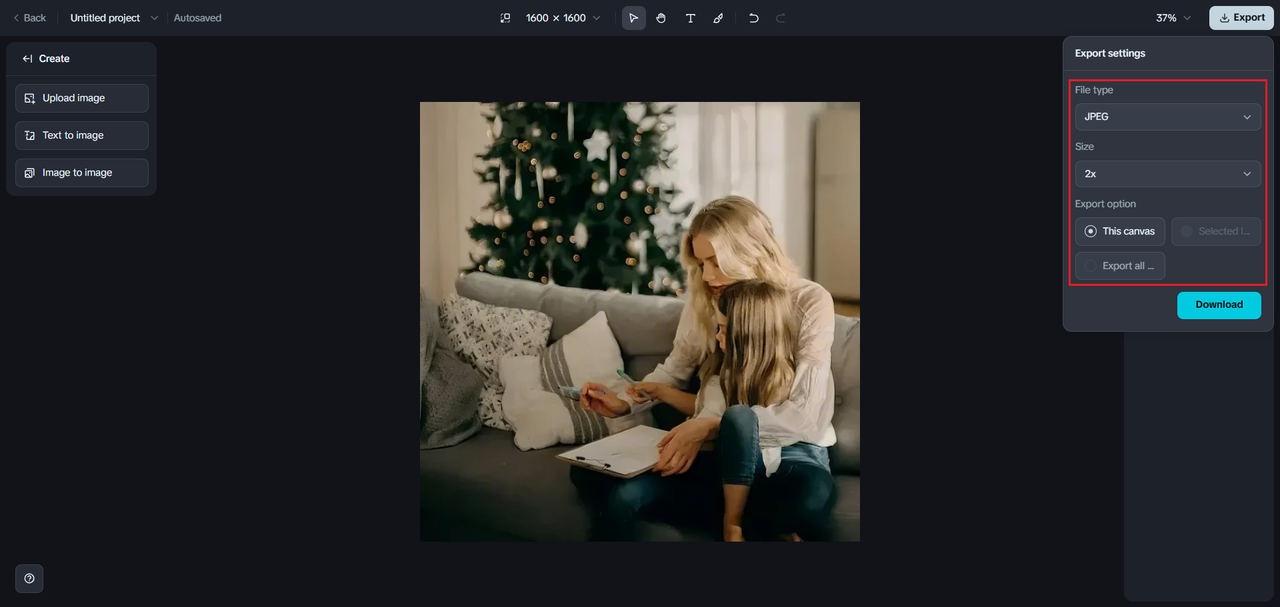Select the This canvas export option
Screen dimensions: 1280x607
click(x=1120, y=231)
